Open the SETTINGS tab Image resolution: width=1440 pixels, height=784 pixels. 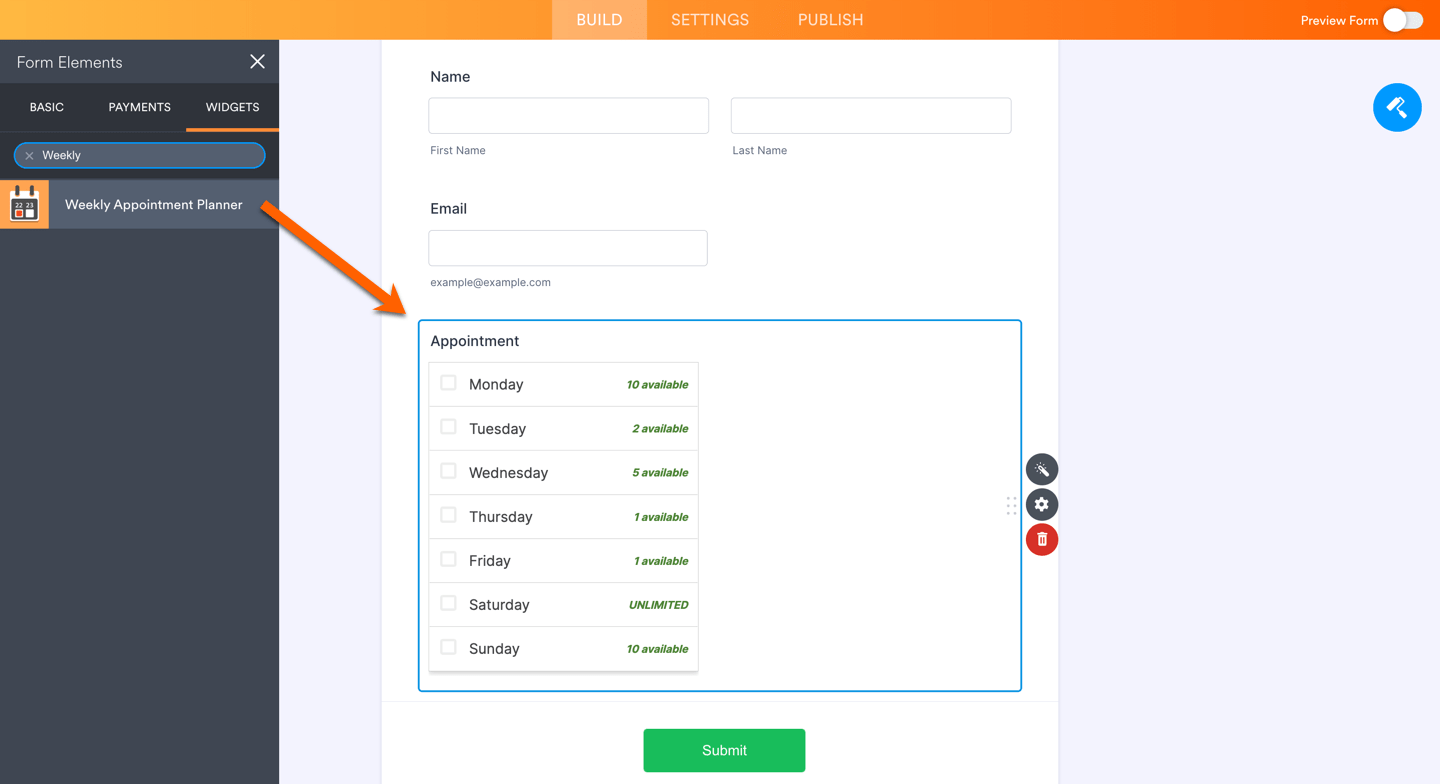click(710, 20)
